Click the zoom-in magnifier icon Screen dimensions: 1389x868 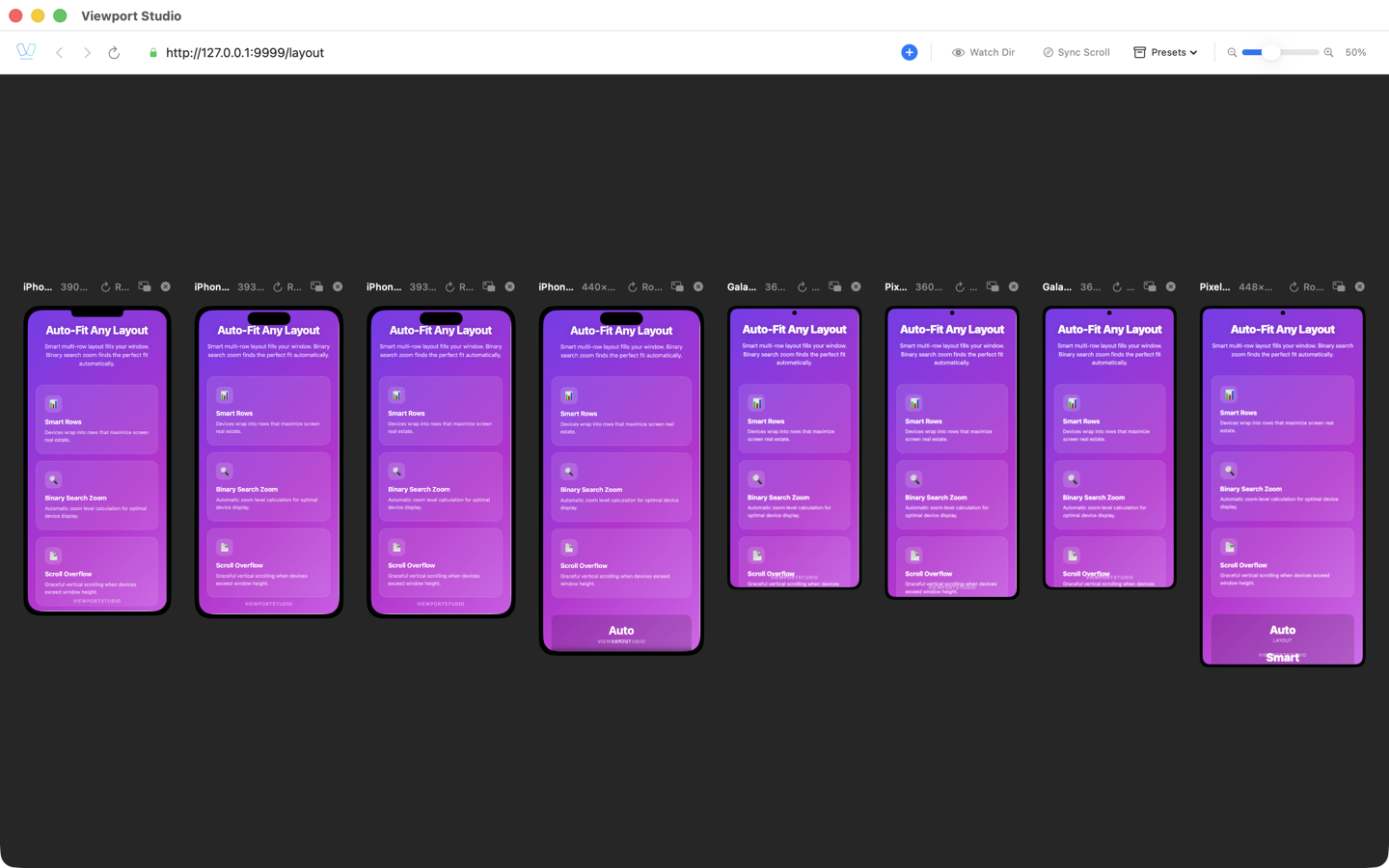click(1328, 52)
